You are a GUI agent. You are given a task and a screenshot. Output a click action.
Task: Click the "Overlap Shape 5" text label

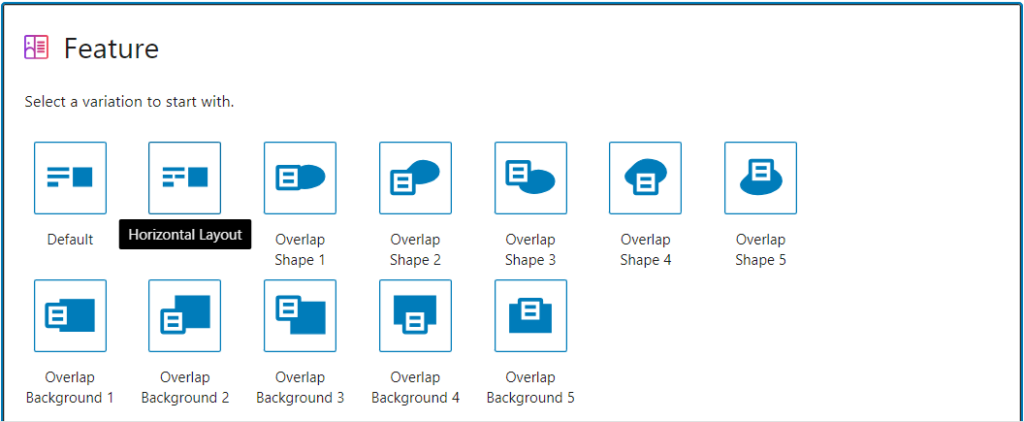(x=760, y=250)
